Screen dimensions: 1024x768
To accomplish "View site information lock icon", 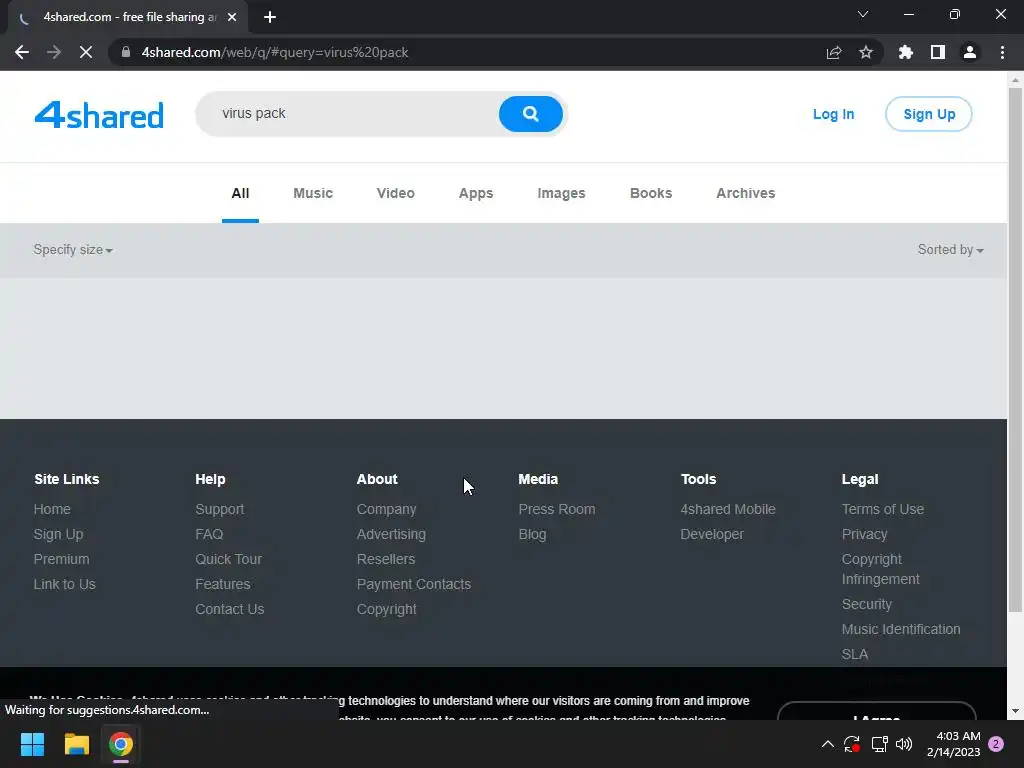I will (126, 52).
